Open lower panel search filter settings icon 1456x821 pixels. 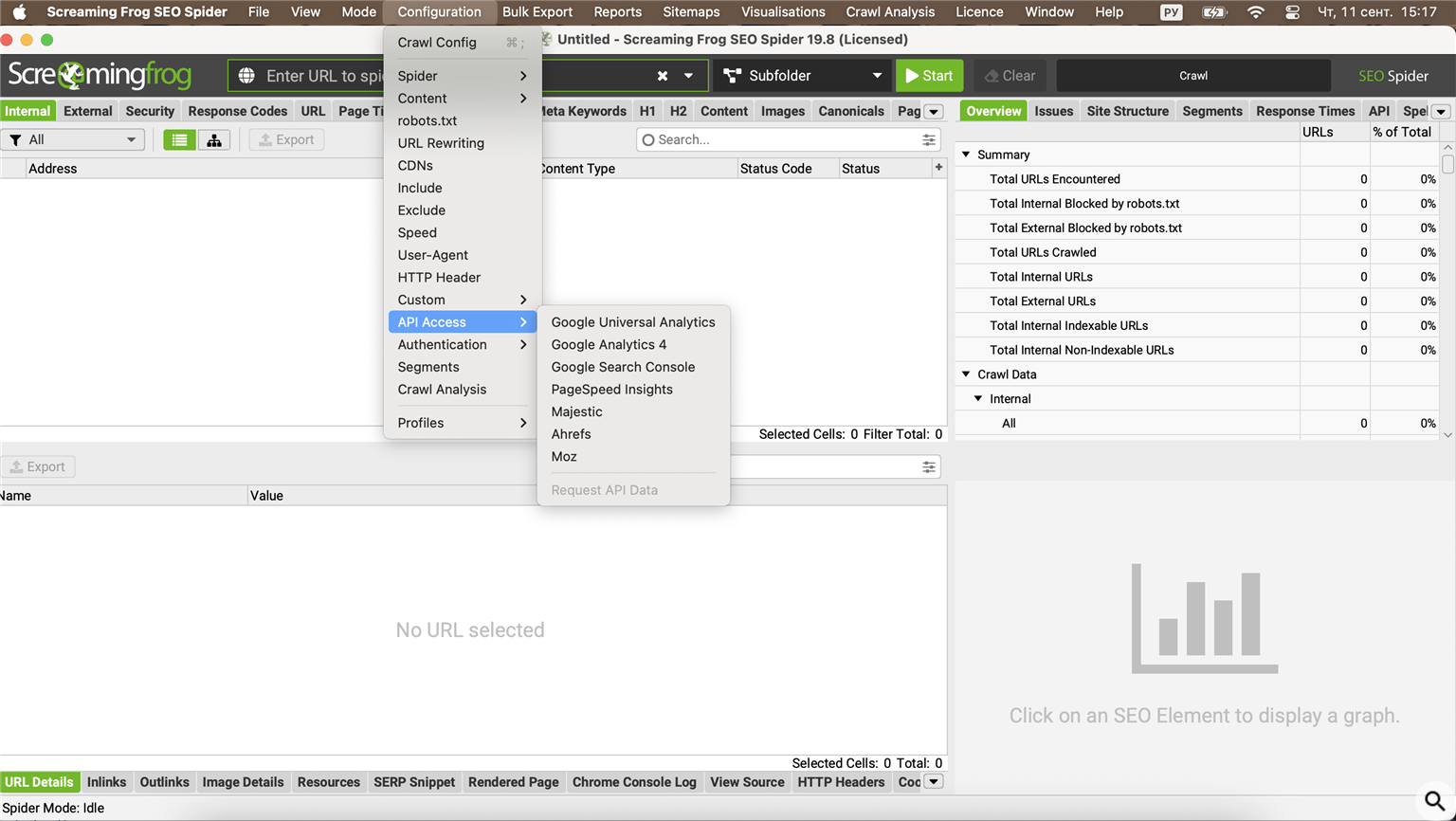[x=929, y=466]
